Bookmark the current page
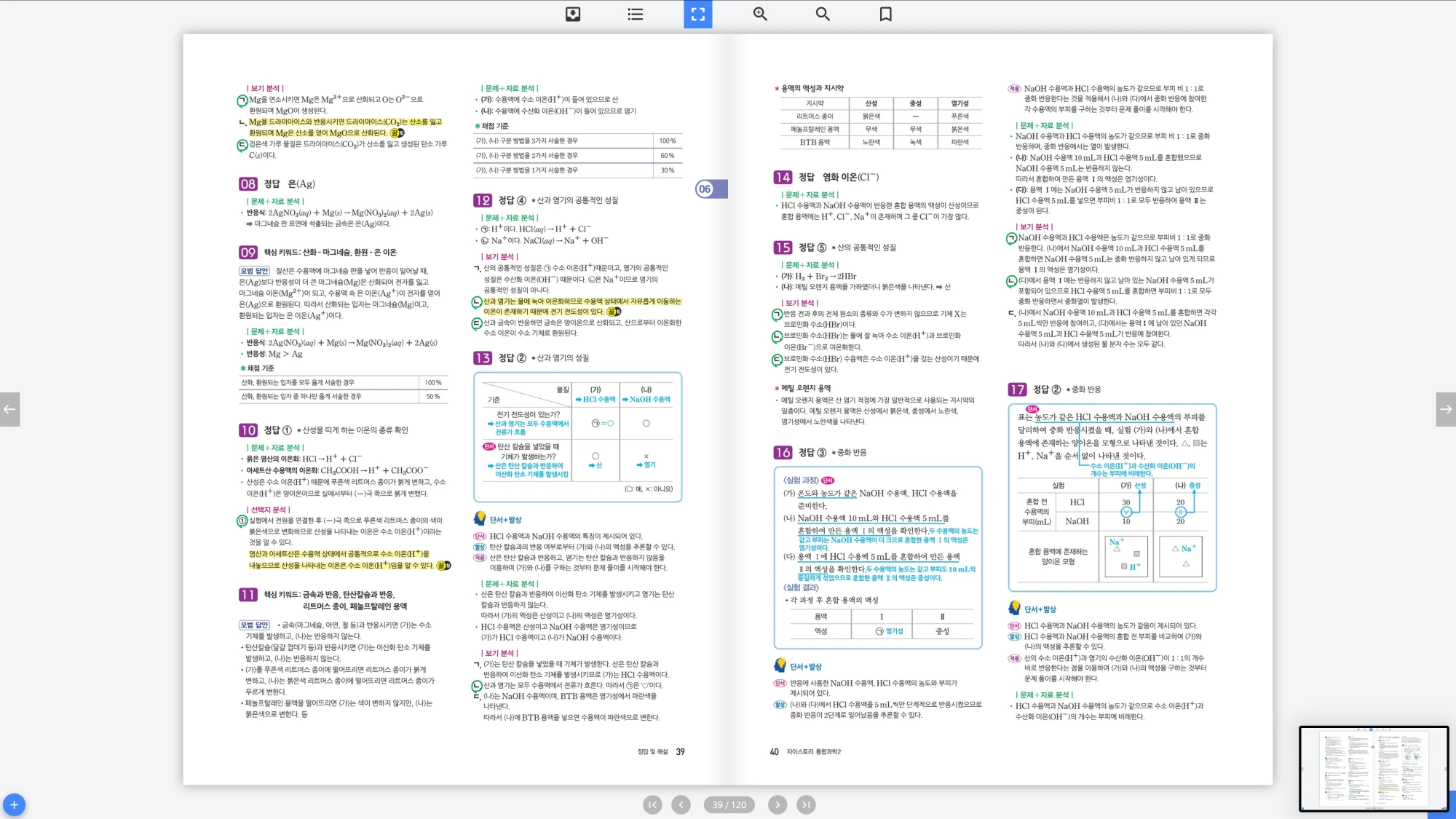1456x819 pixels. [885, 14]
